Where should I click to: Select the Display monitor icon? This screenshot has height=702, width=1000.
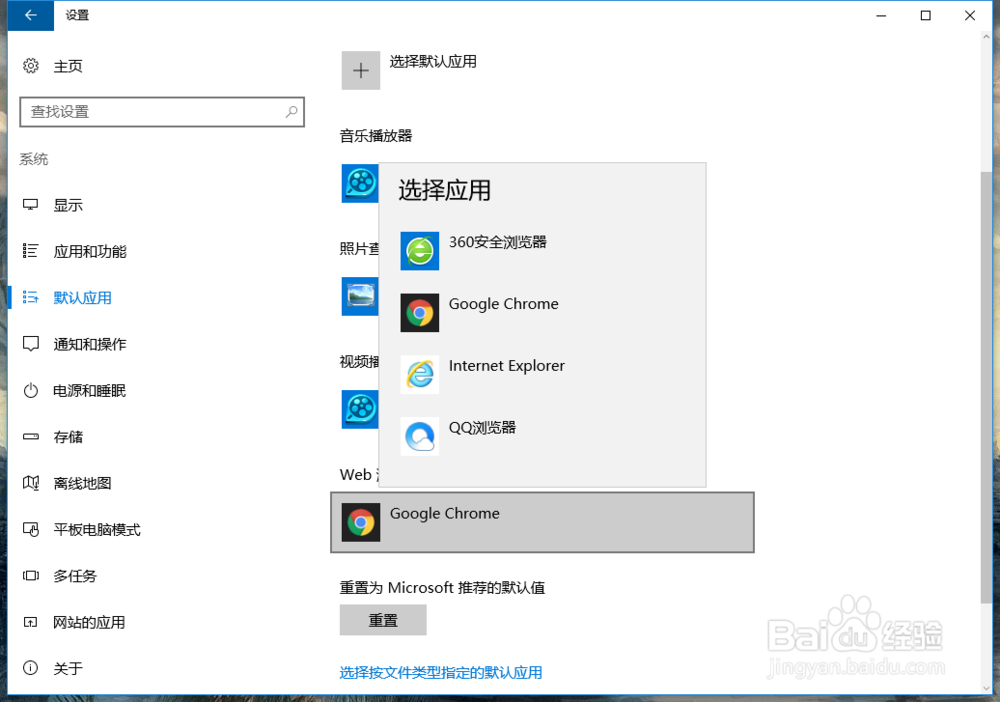[31, 205]
